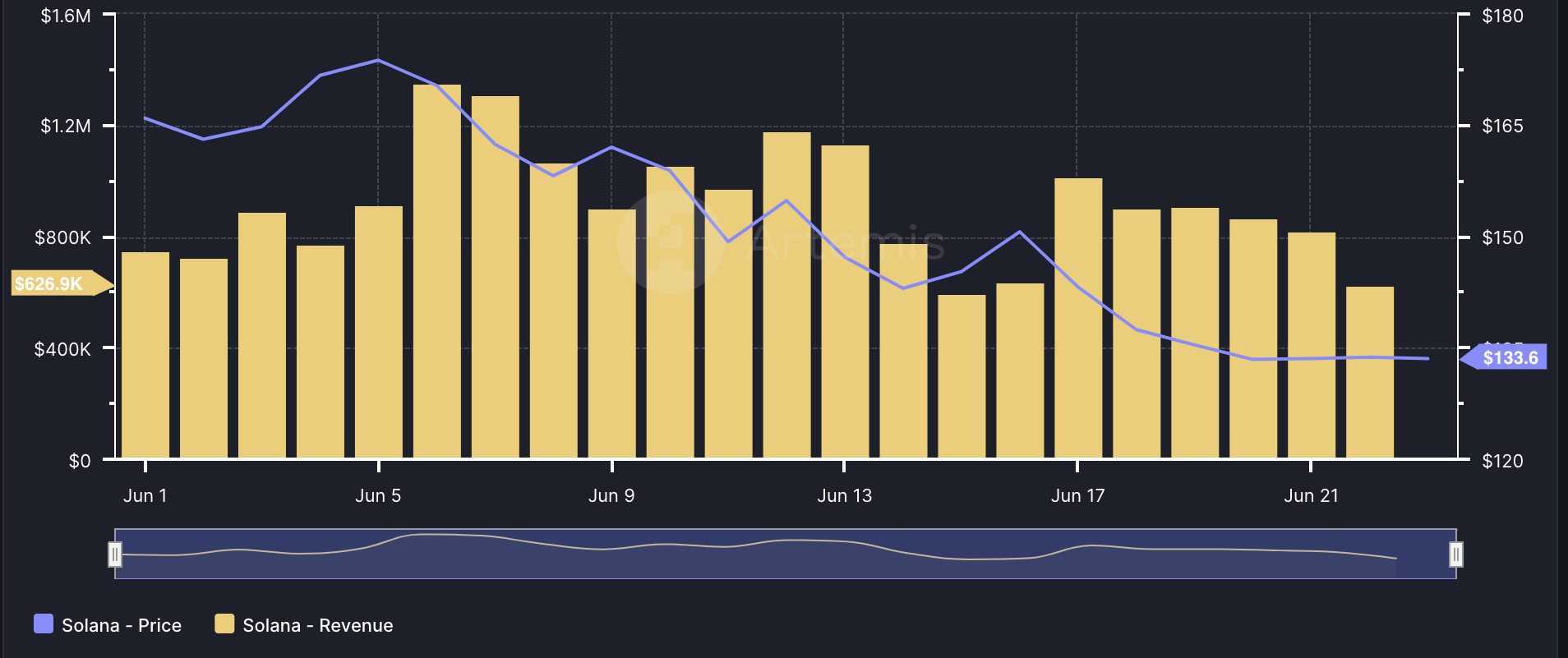Toggle the Solana - Revenue legend swatch
Screen dimensions: 1568x658
point(224,623)
